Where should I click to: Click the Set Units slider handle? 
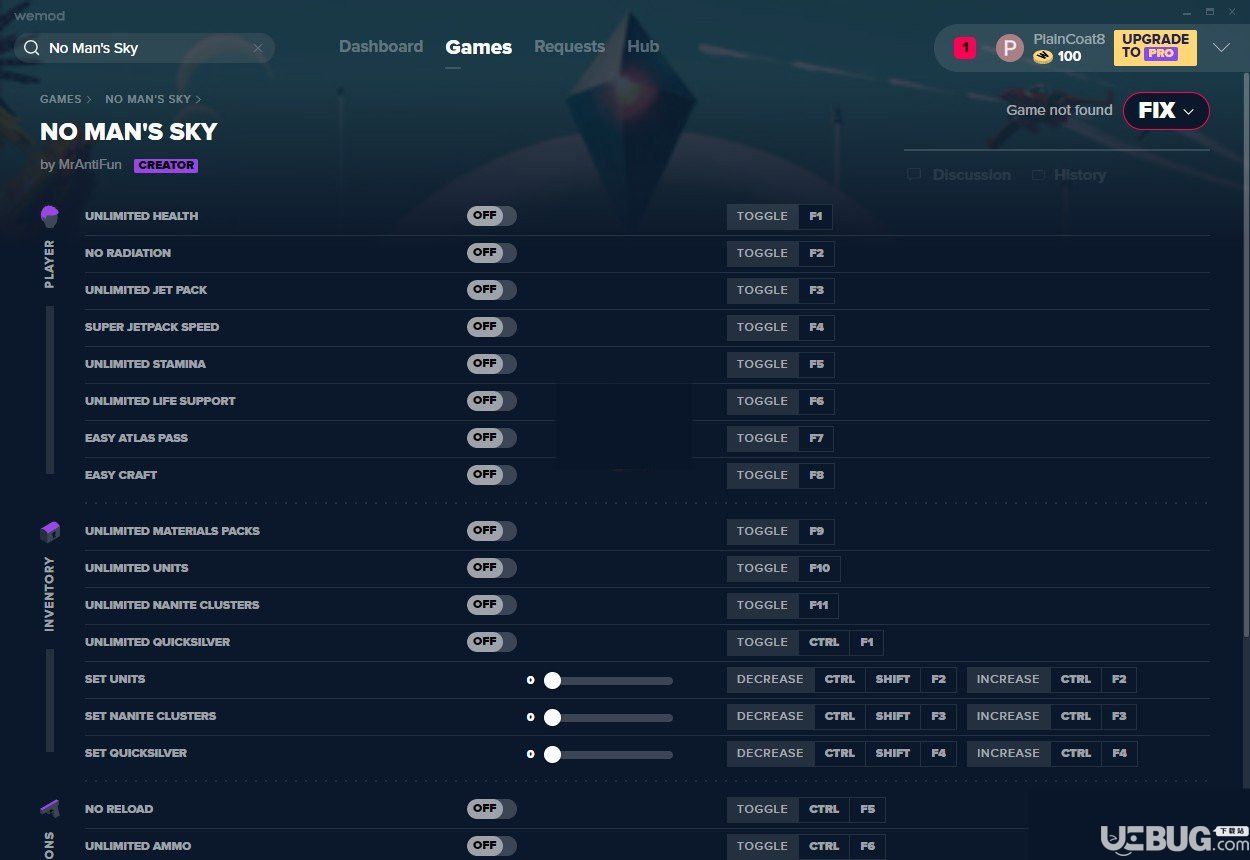tap(552, 680)
